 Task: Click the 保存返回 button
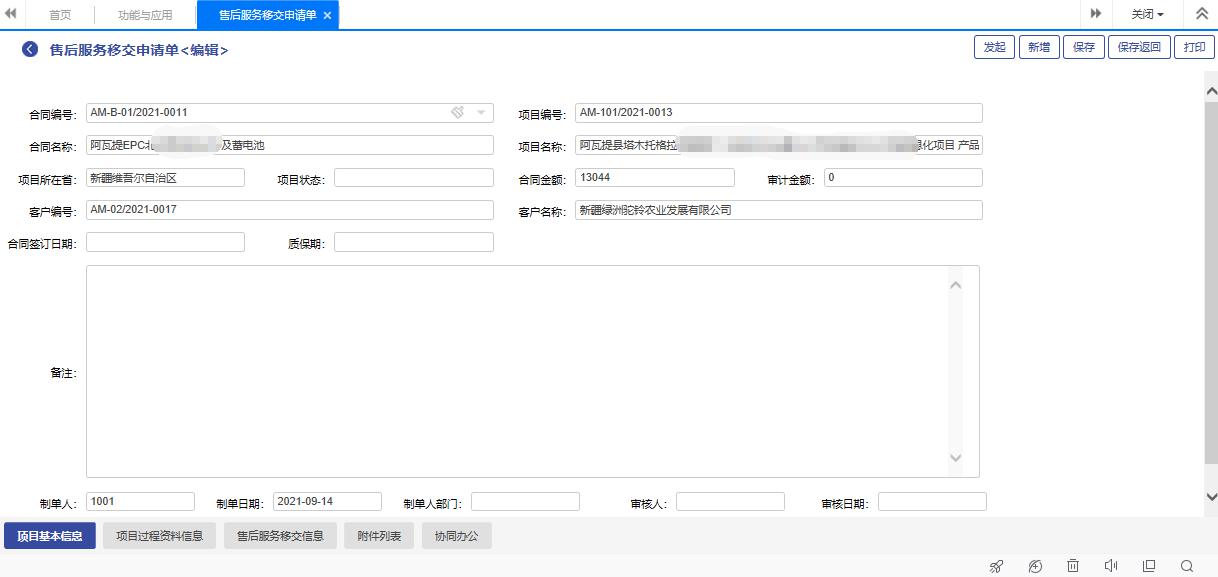pyautogui.click(x=1139, y=47)
